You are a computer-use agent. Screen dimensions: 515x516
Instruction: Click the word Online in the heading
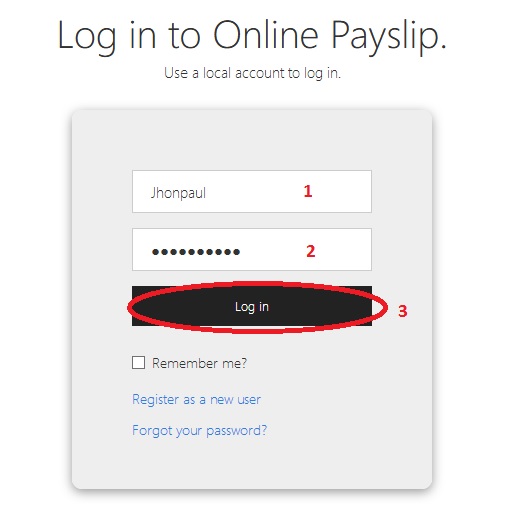pos(266,35)
